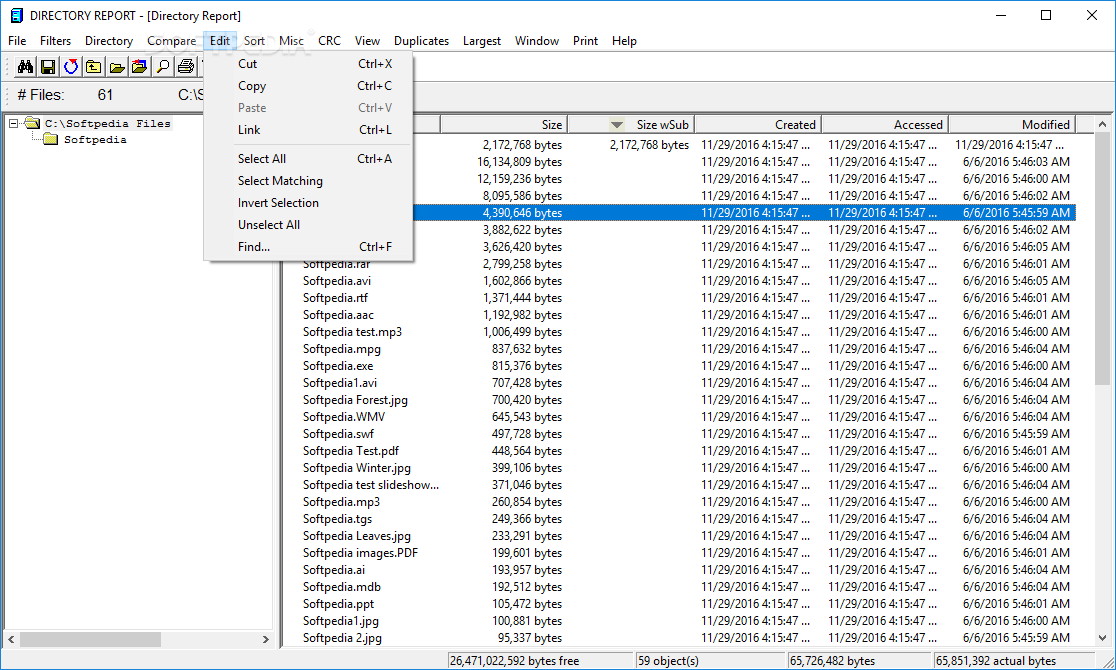Click the binoculars find icon in toolbar
1116x670 pixels.
click(x=25, y=67)
